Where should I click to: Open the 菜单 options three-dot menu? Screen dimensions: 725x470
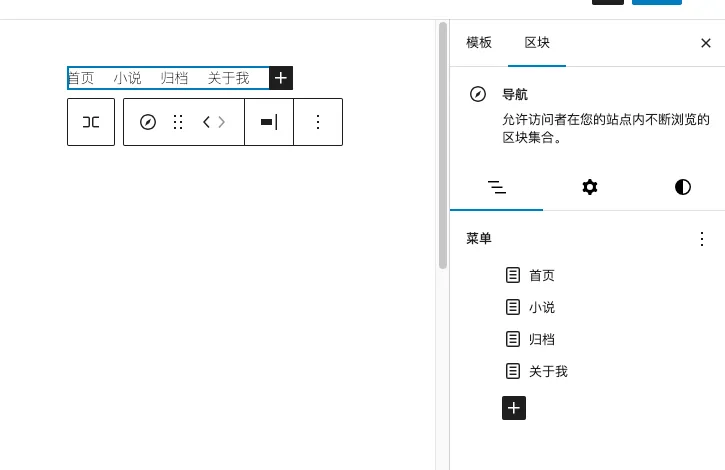tap(702, 239)
